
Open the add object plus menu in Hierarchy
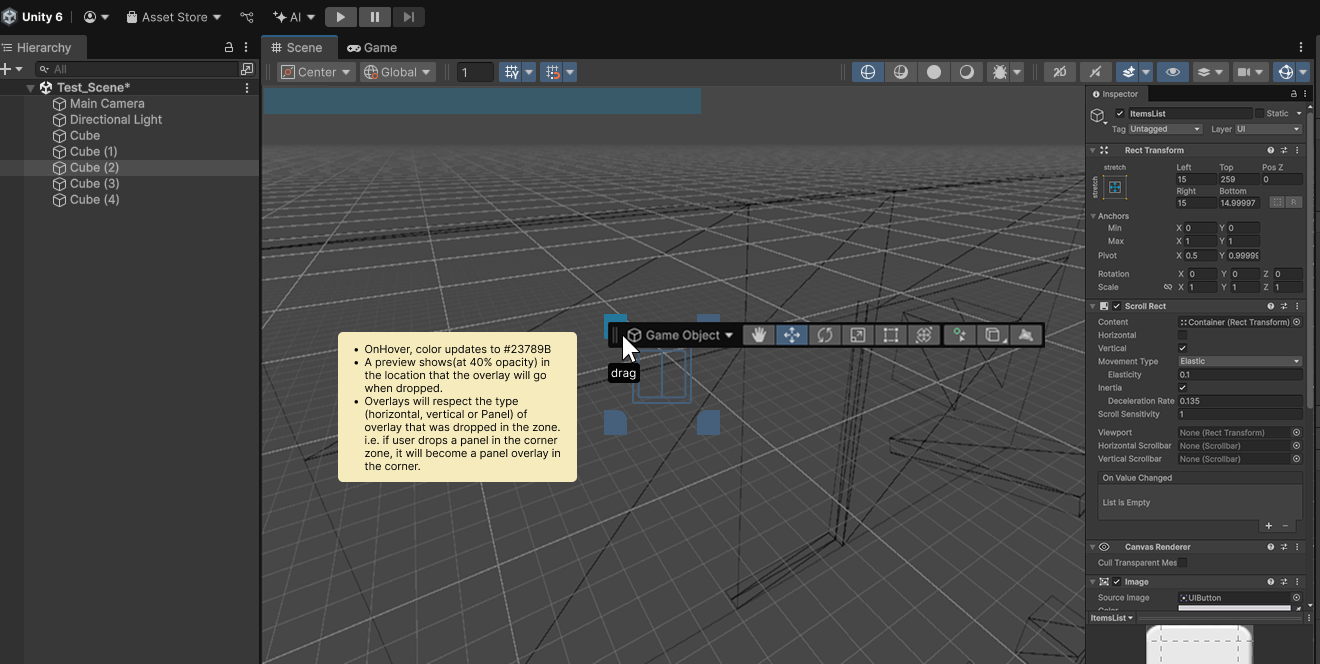click(x=11, y=69)
